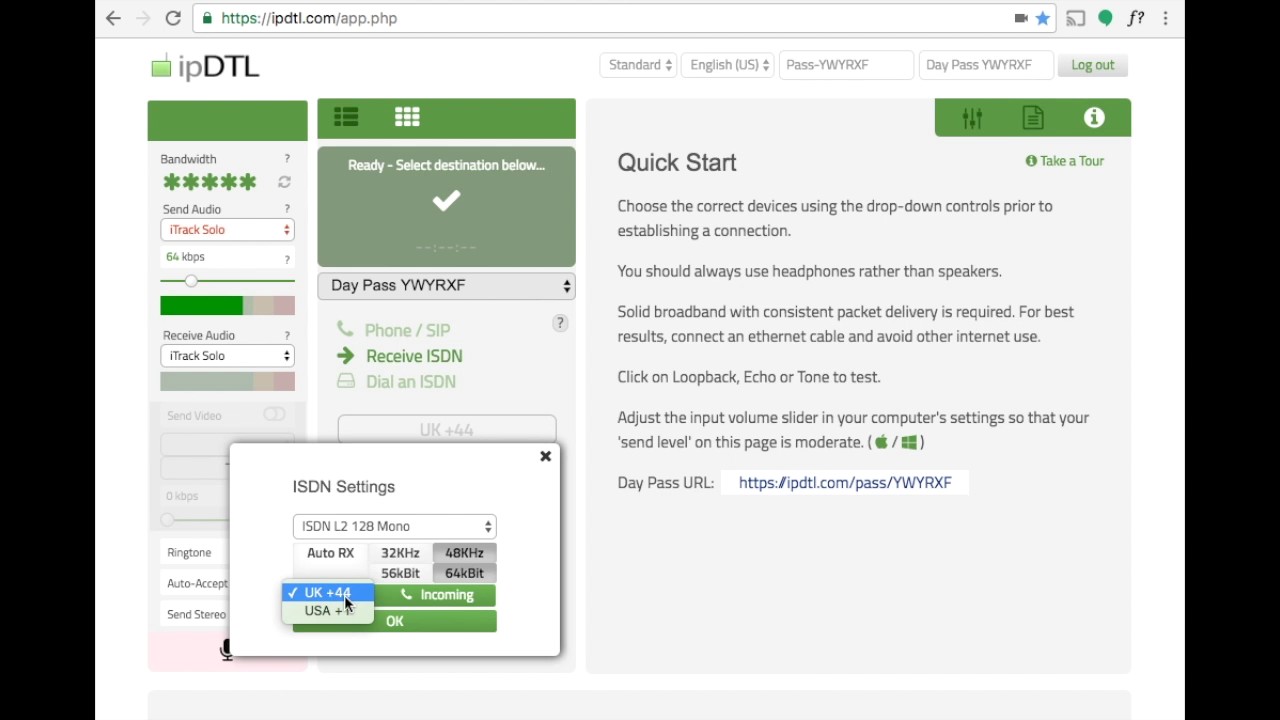Choose USA +1 from the country list
The width and height of the screenshot is (1280, 720).
pyautogui.click(x=328, y=611)
